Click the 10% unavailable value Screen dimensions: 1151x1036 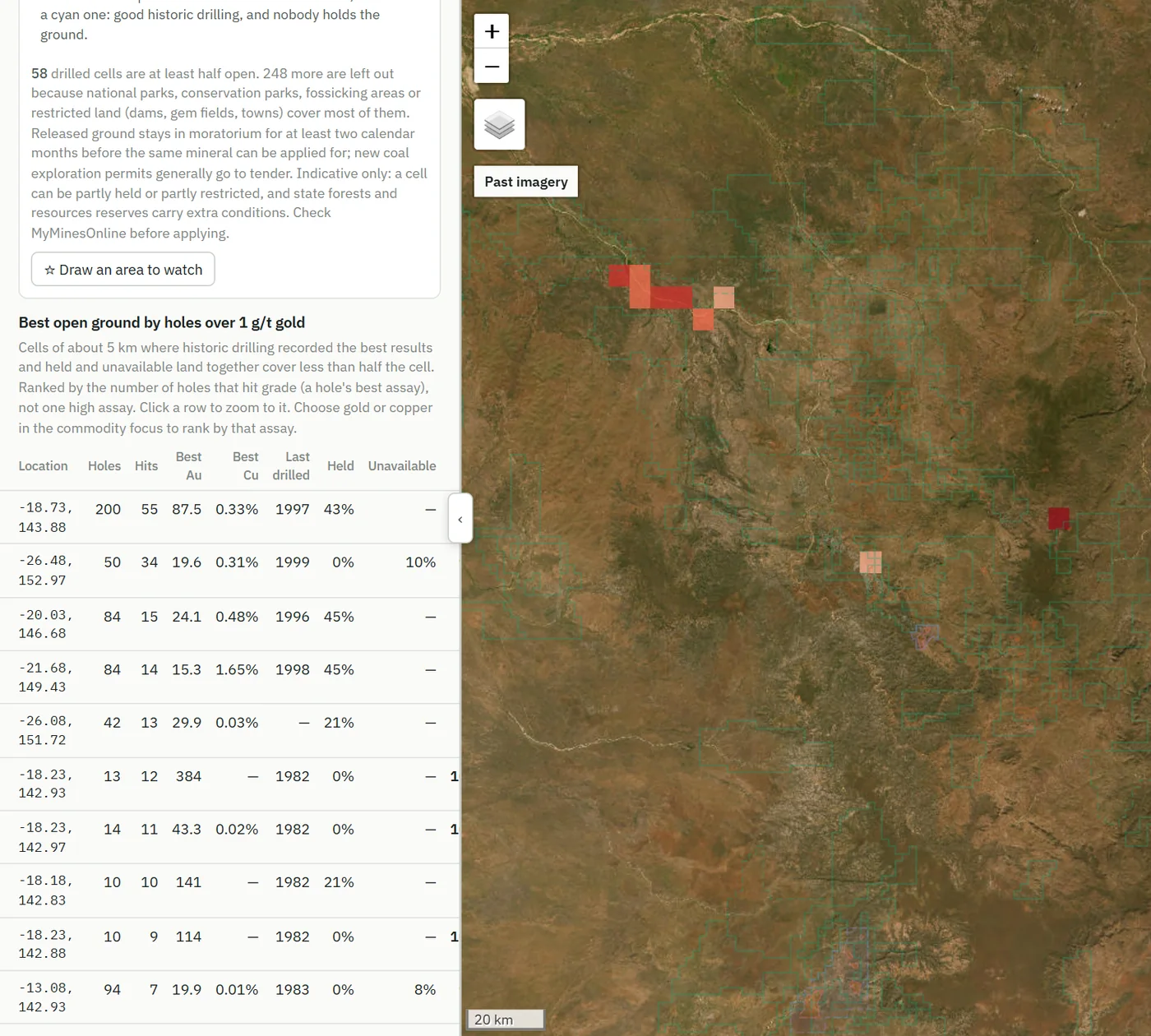click(x=421, y=562)
